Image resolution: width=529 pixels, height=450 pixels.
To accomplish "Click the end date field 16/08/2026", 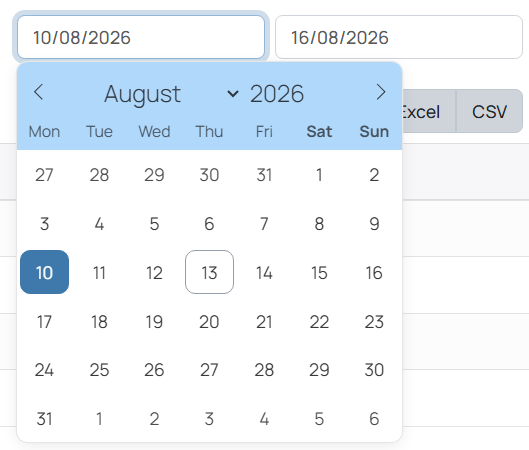I will pos(399,37).
